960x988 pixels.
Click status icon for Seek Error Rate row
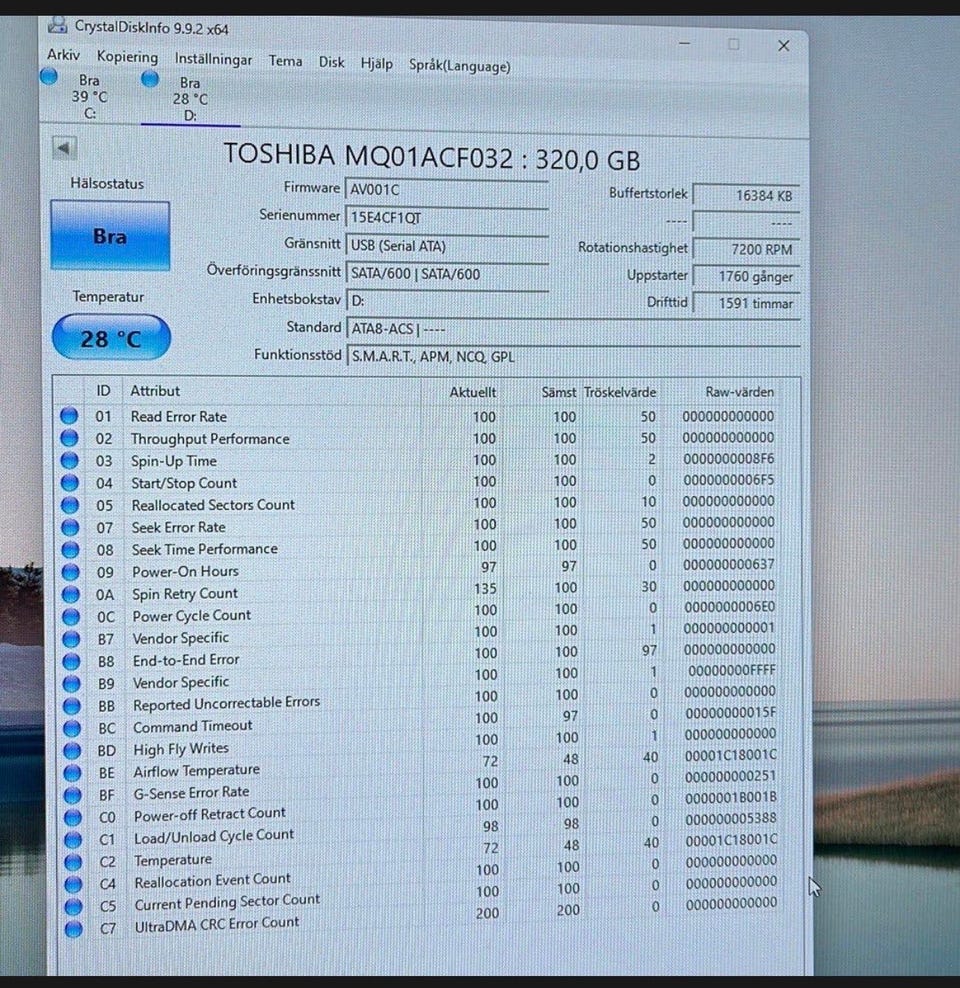70,527
